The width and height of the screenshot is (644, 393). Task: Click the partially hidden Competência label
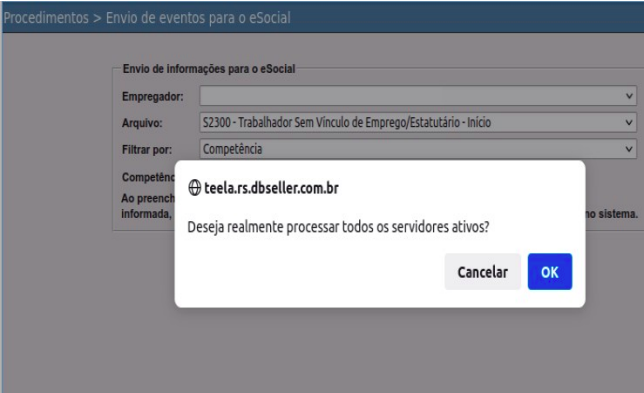coord(148,177)
